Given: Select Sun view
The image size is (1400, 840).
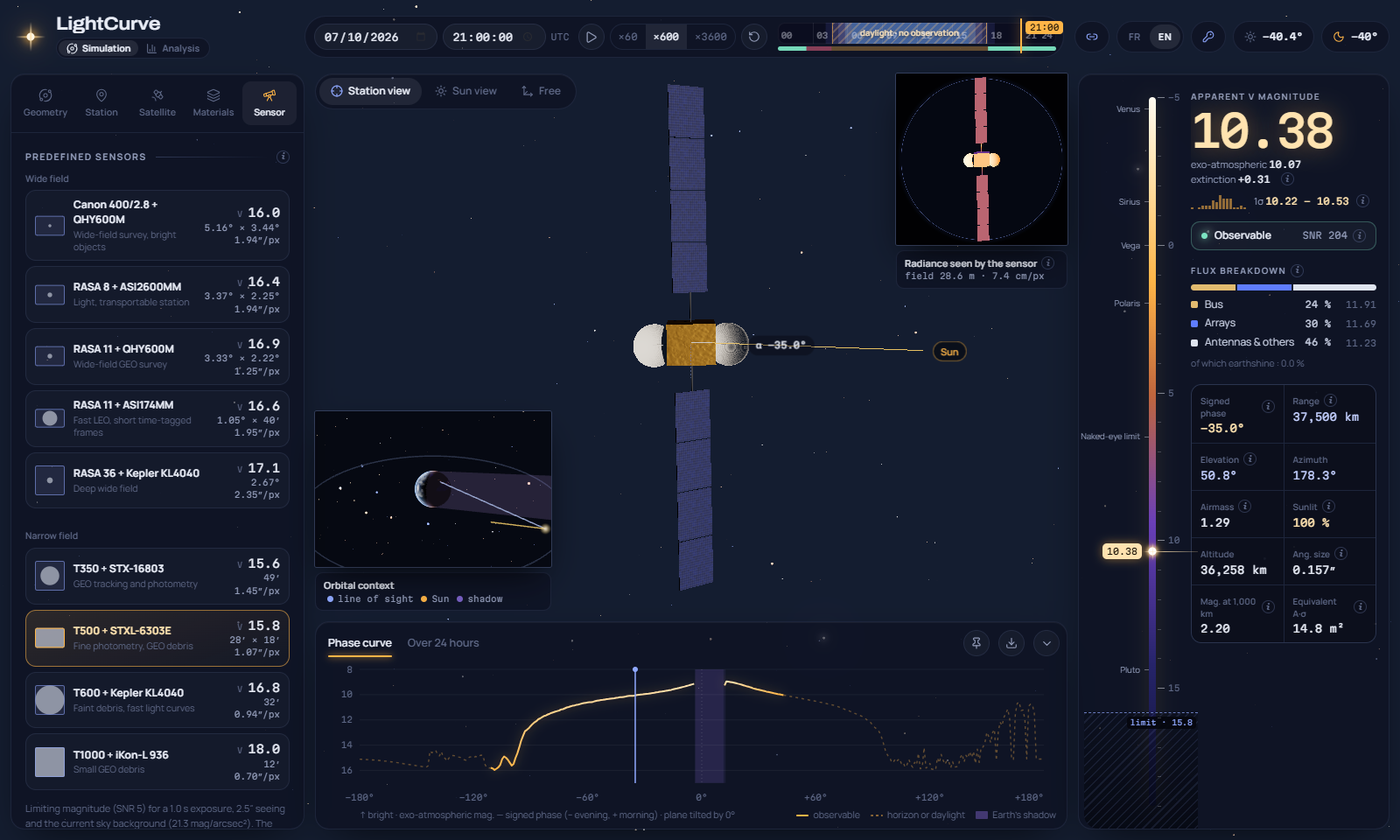Looking at the screenshot, I should pyautogui.click(x=466, y=91).
